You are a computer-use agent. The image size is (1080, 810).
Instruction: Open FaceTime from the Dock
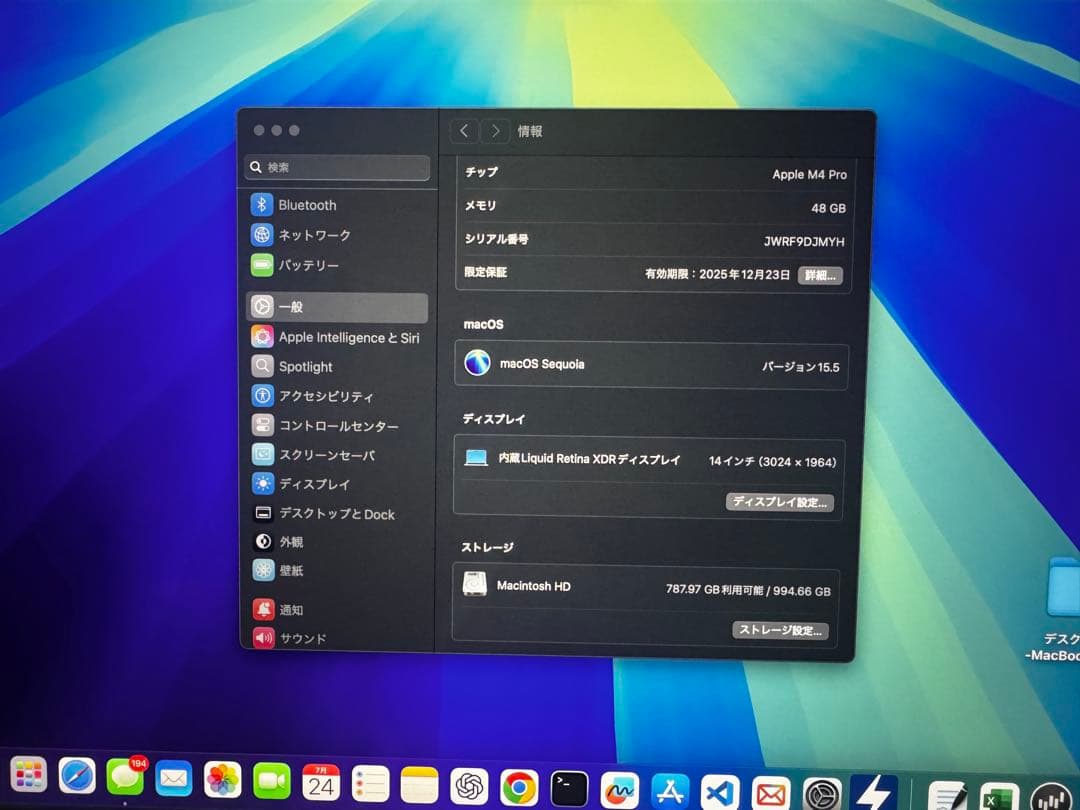pos(271,781)
